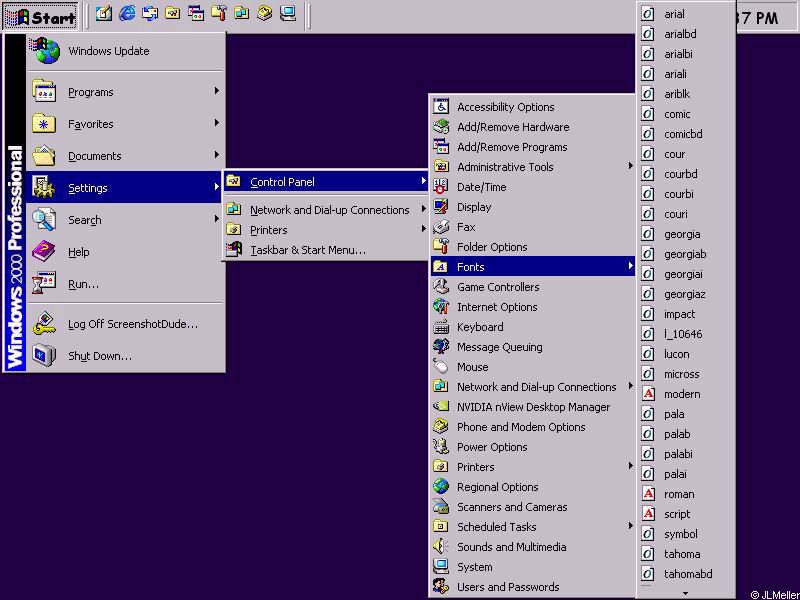This screenshot has height=600, width=800.
Task: Expand Printers arrow in Control Panel menu
Action: pyautogui.click(x=631, y=466)
